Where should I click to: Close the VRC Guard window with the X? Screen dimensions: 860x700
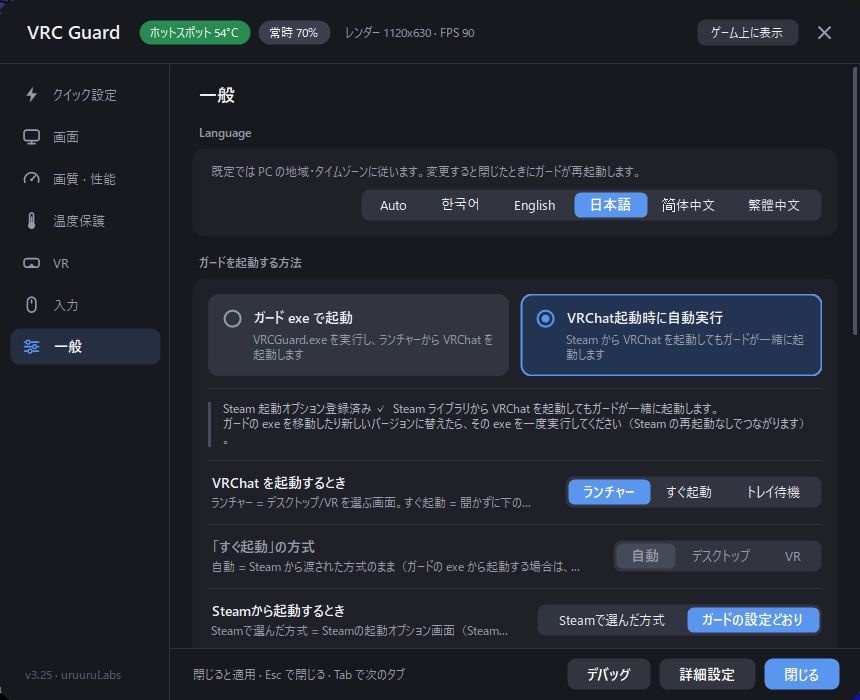(x=824, y=33)
